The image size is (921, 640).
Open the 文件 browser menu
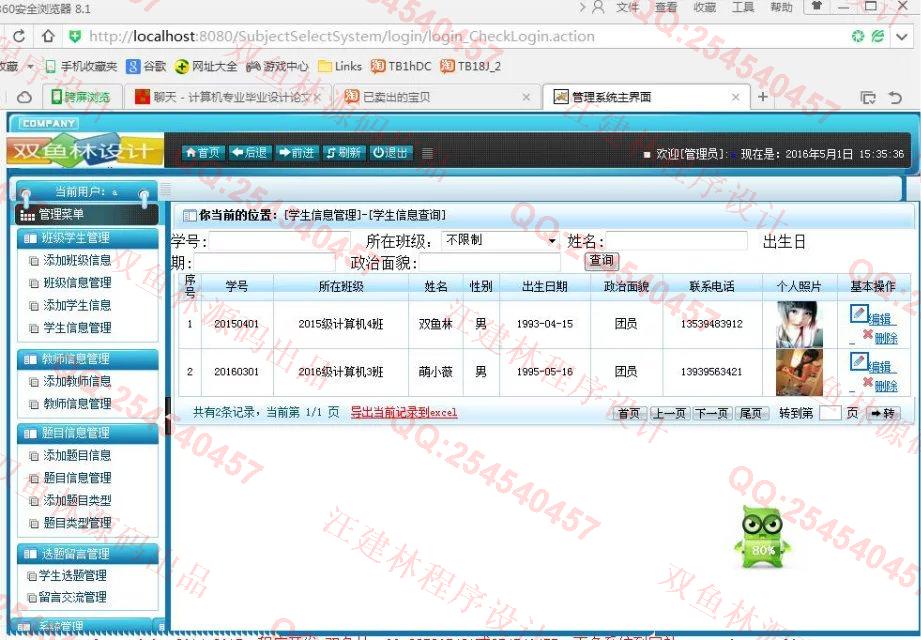click(627, 7)
